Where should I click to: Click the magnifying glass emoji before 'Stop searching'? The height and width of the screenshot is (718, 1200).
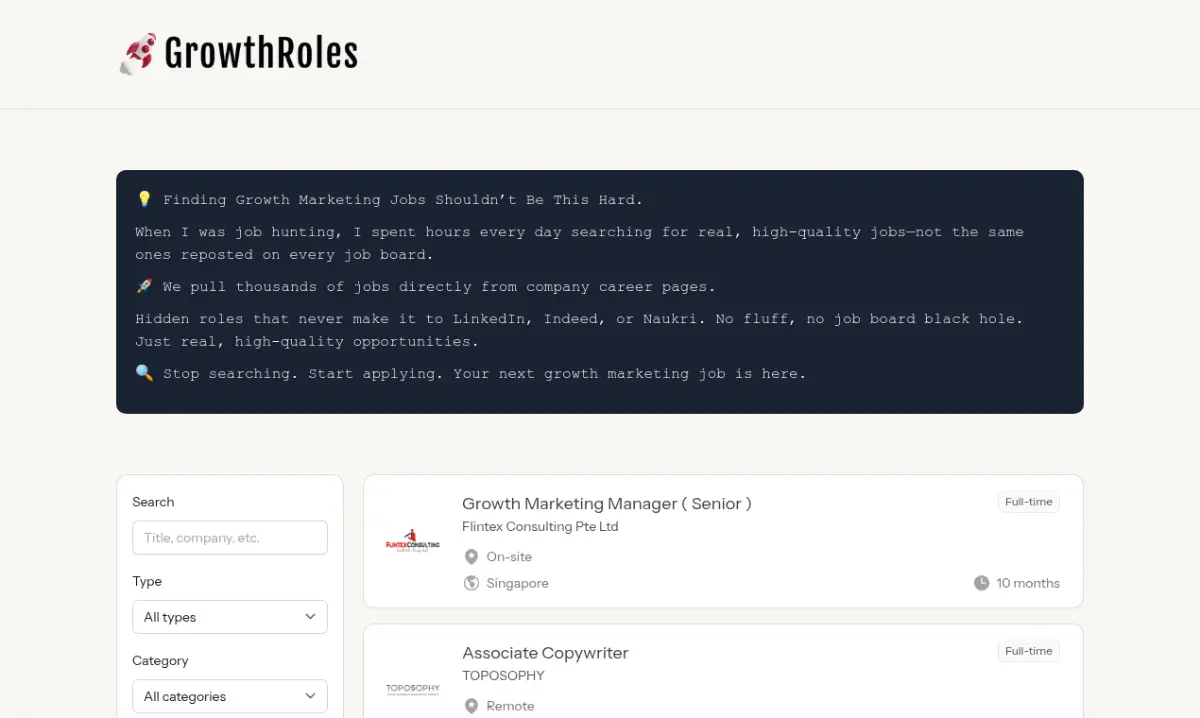point(144,372)
